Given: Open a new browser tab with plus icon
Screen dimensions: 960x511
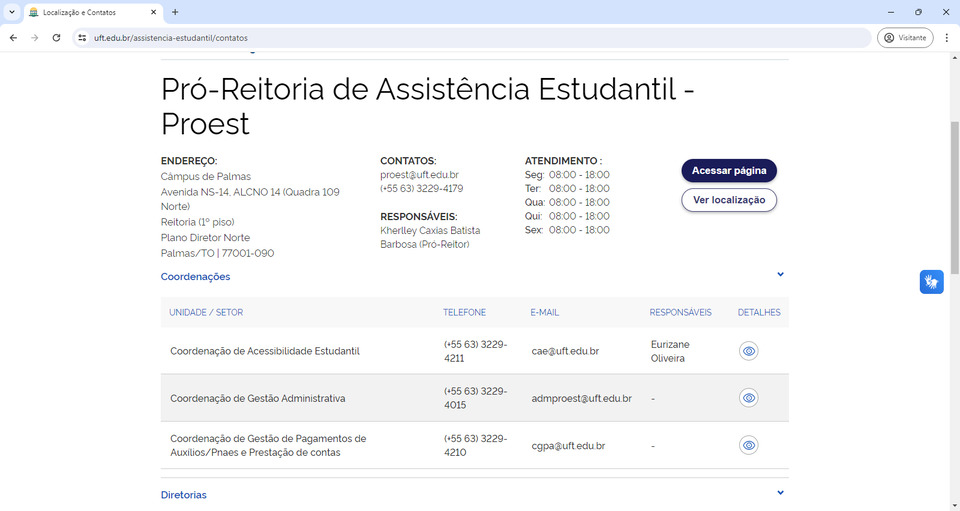Looking at the screenshot, I should coord(175,12).
